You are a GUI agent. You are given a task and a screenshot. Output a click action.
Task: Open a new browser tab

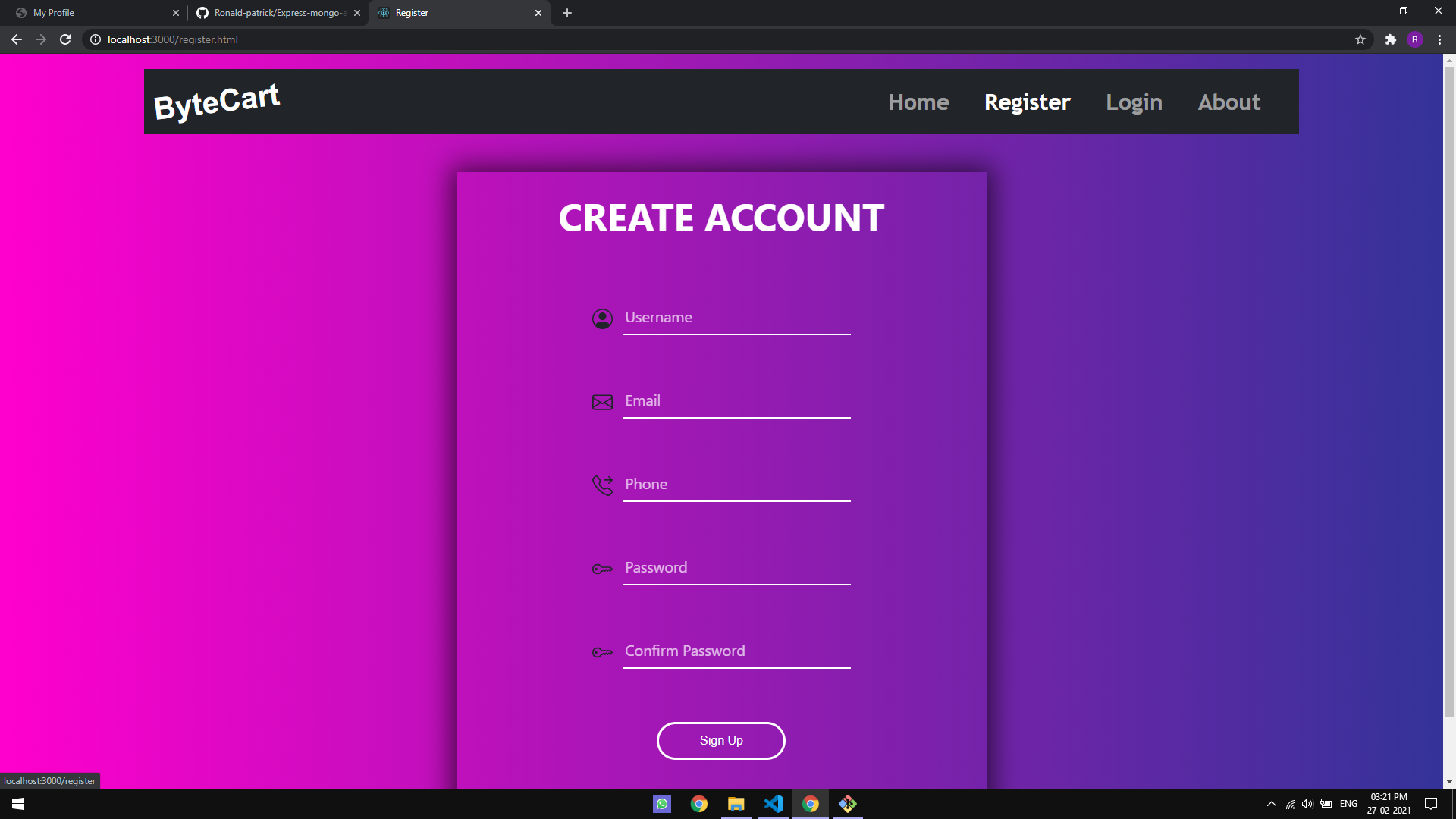point(567,13)
